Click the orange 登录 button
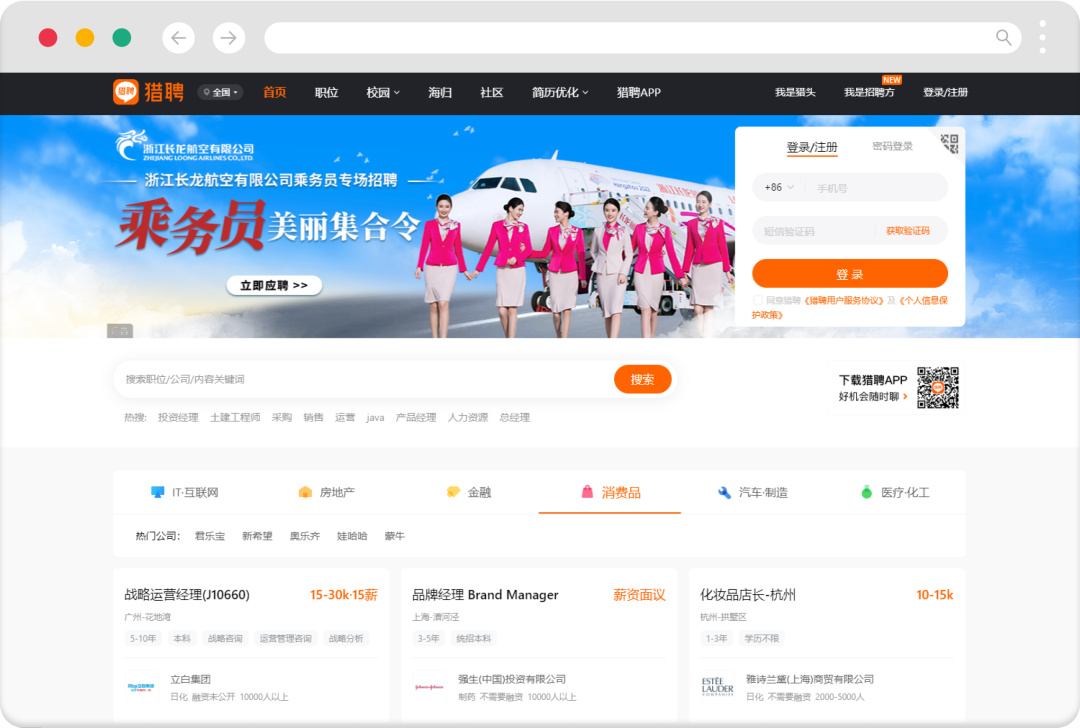The width and height of the screenshot is (1080, 728). click(850, 273)
